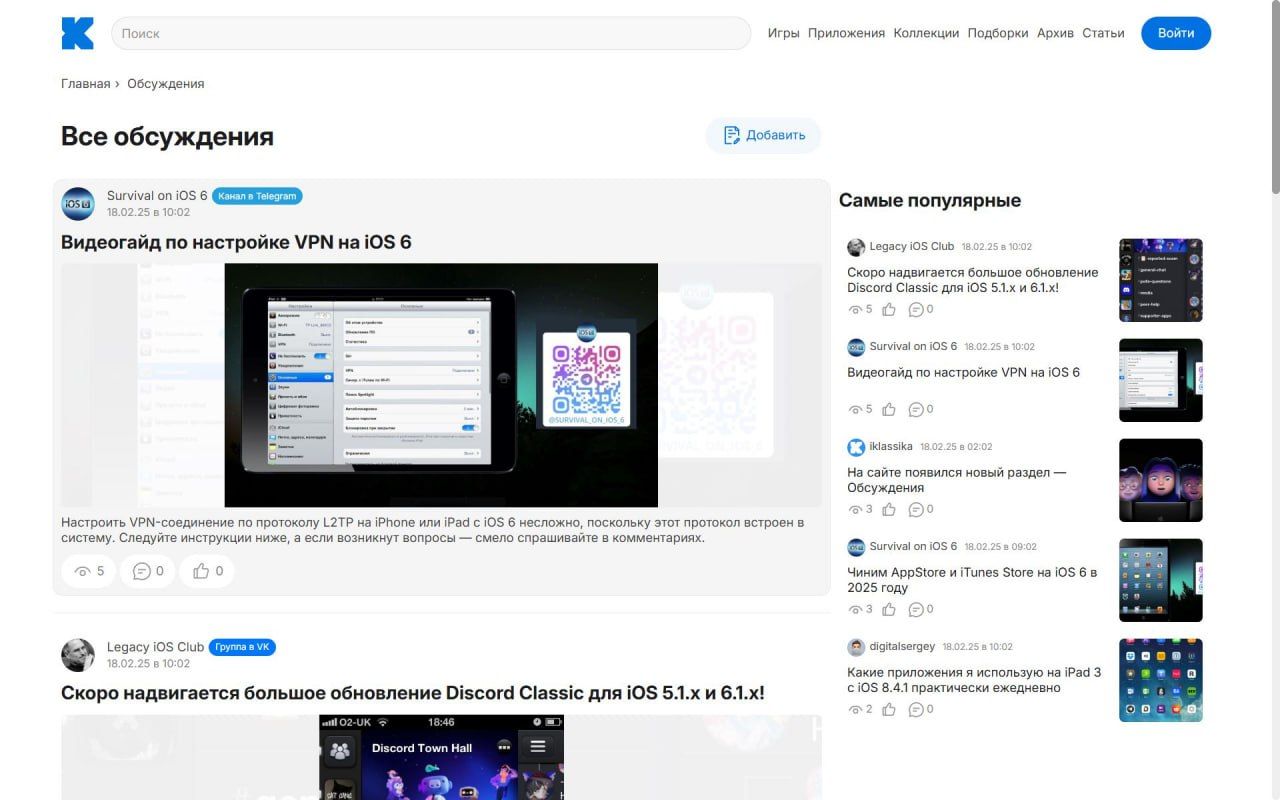Screen dimensions: 1280x800
Task: Open the iPad 3 apps post thumbnail
Action: [x=1161, y=680]
